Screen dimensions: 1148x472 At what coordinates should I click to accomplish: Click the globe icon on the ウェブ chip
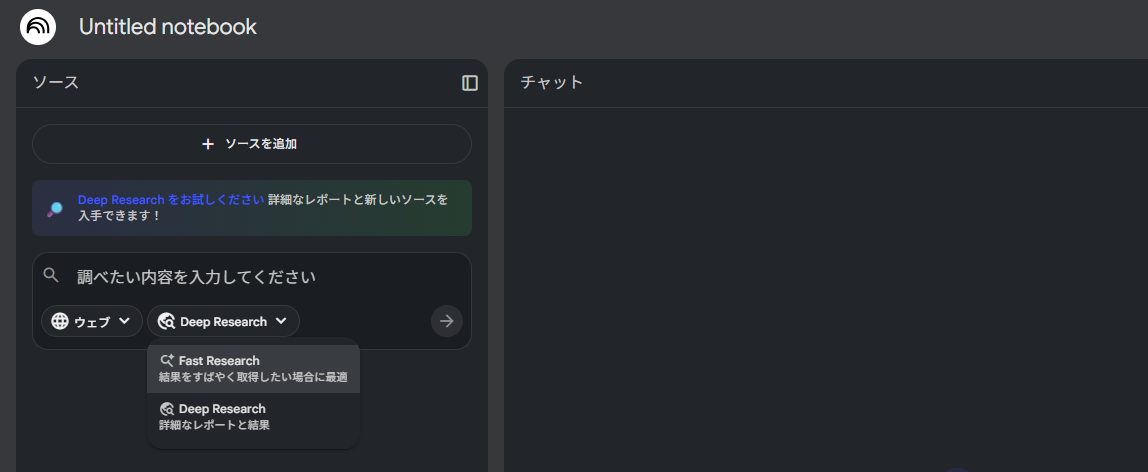pyautogui.click(x=60, y=321)
